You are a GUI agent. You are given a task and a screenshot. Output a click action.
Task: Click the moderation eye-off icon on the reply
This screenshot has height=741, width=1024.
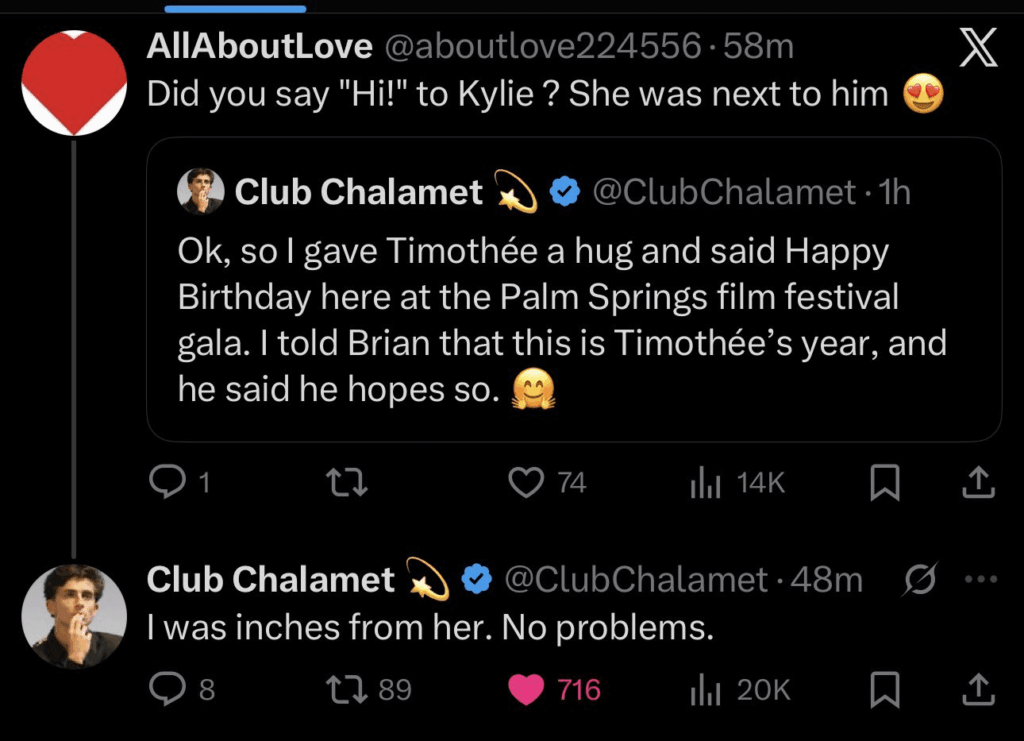click(921, 578)
